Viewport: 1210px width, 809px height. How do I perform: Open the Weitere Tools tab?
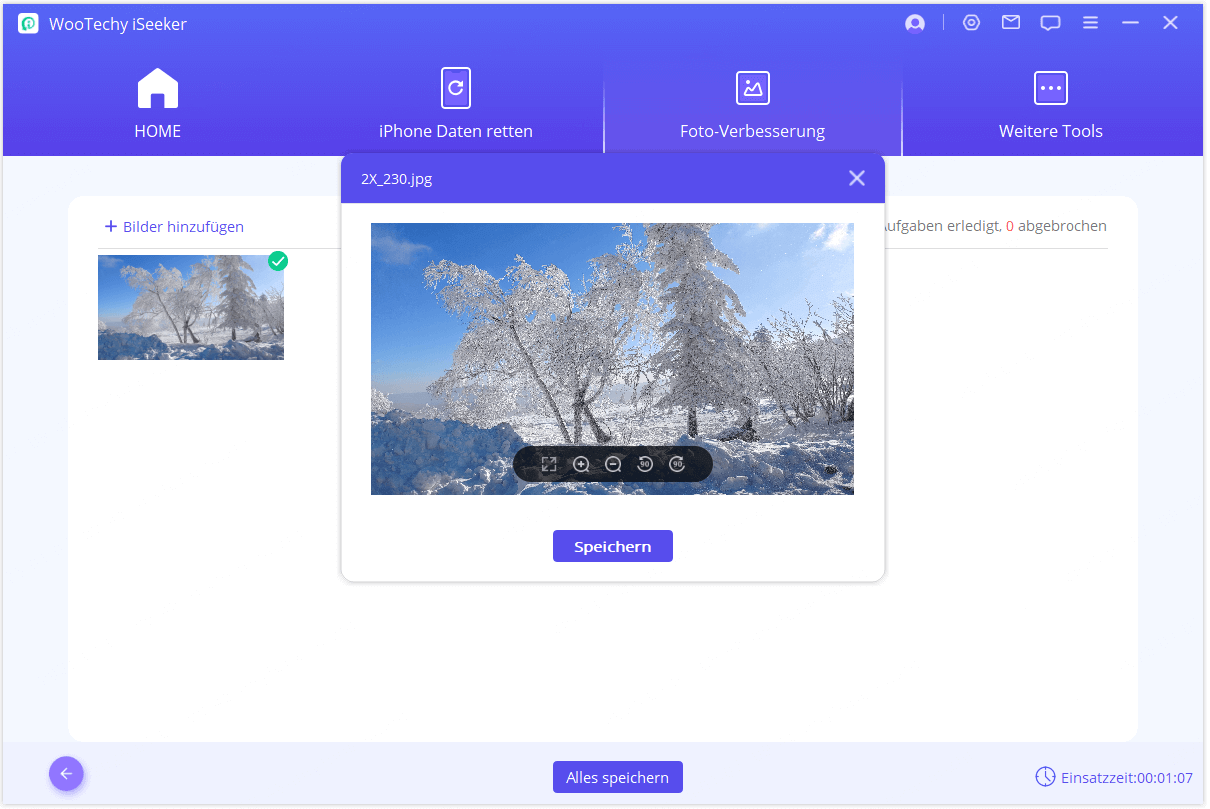click(x=1050, y=104)
